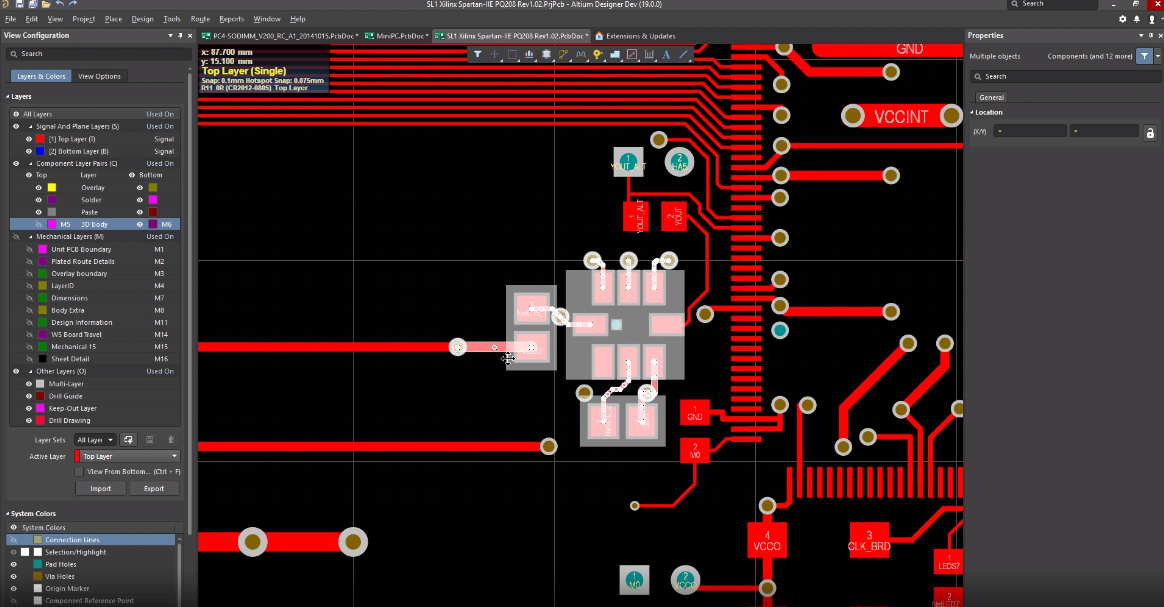Viewport: 1164px width, 607px height.
Task: Click the yellow top Overlay color swatch
Action: [52, 188]
